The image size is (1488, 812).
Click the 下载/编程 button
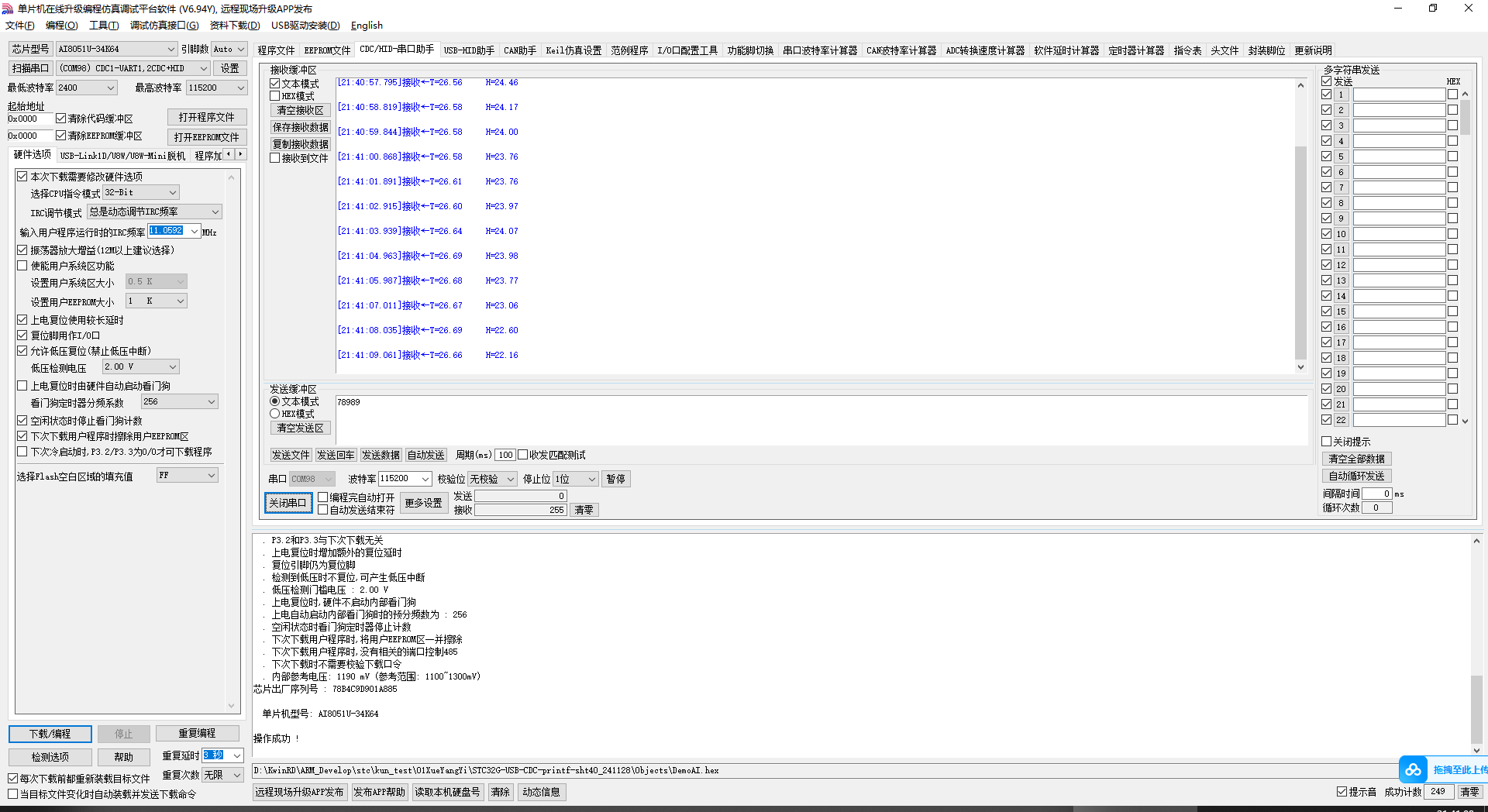(50, 734)
